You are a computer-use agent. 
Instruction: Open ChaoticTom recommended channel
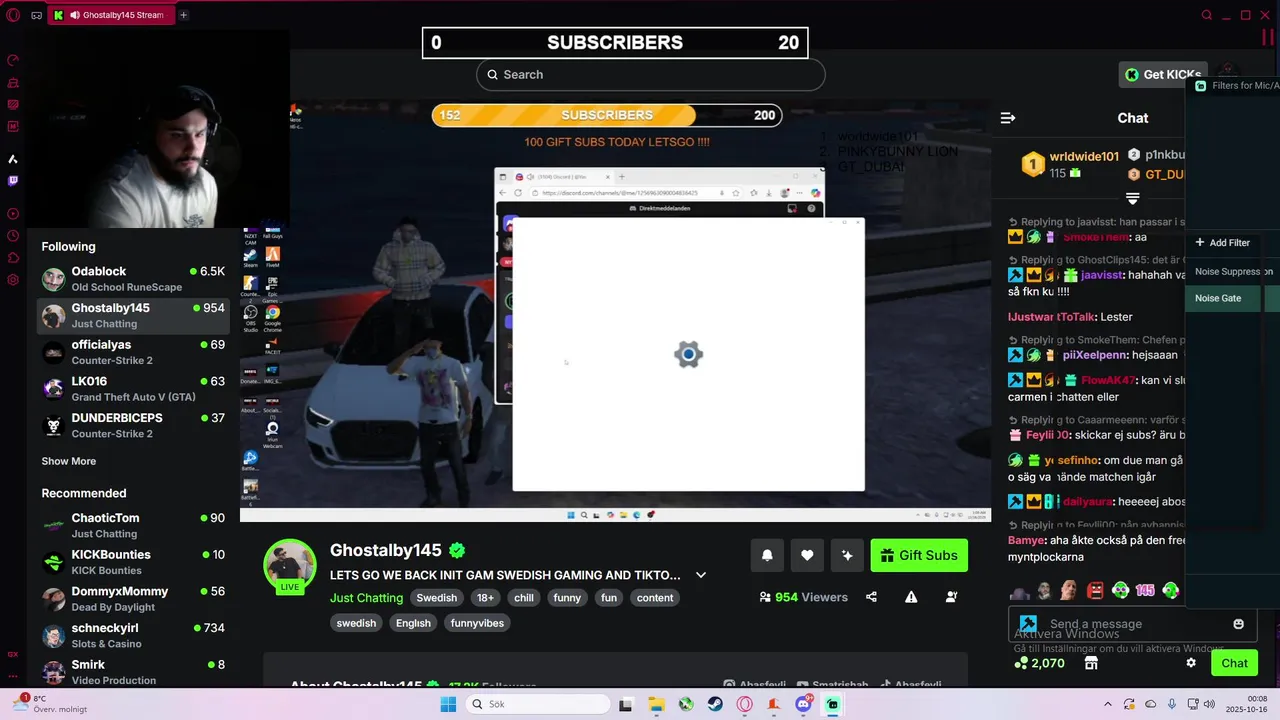(134, 525)
